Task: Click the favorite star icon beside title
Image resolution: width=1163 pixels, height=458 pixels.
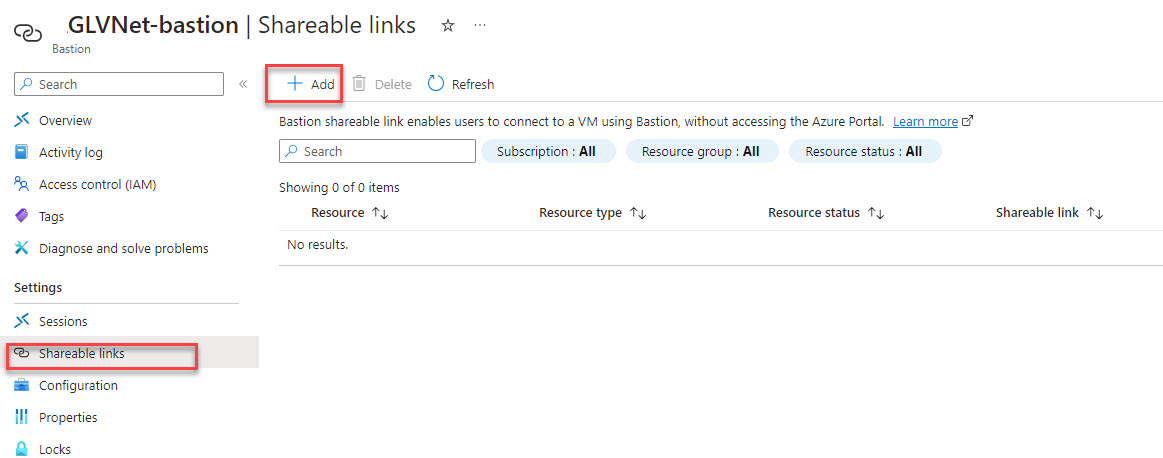Action: [x=448, y=26]
